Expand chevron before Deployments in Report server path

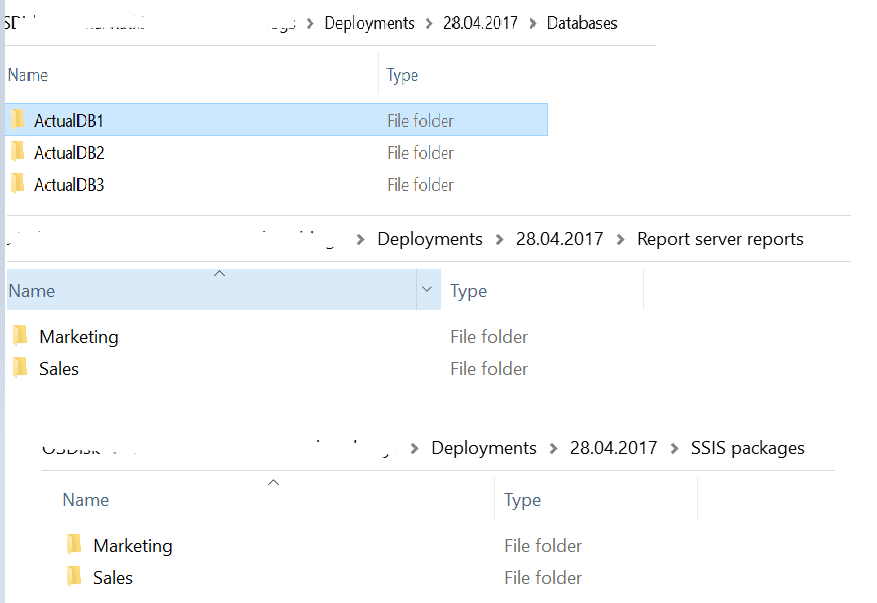click(360, 239)
